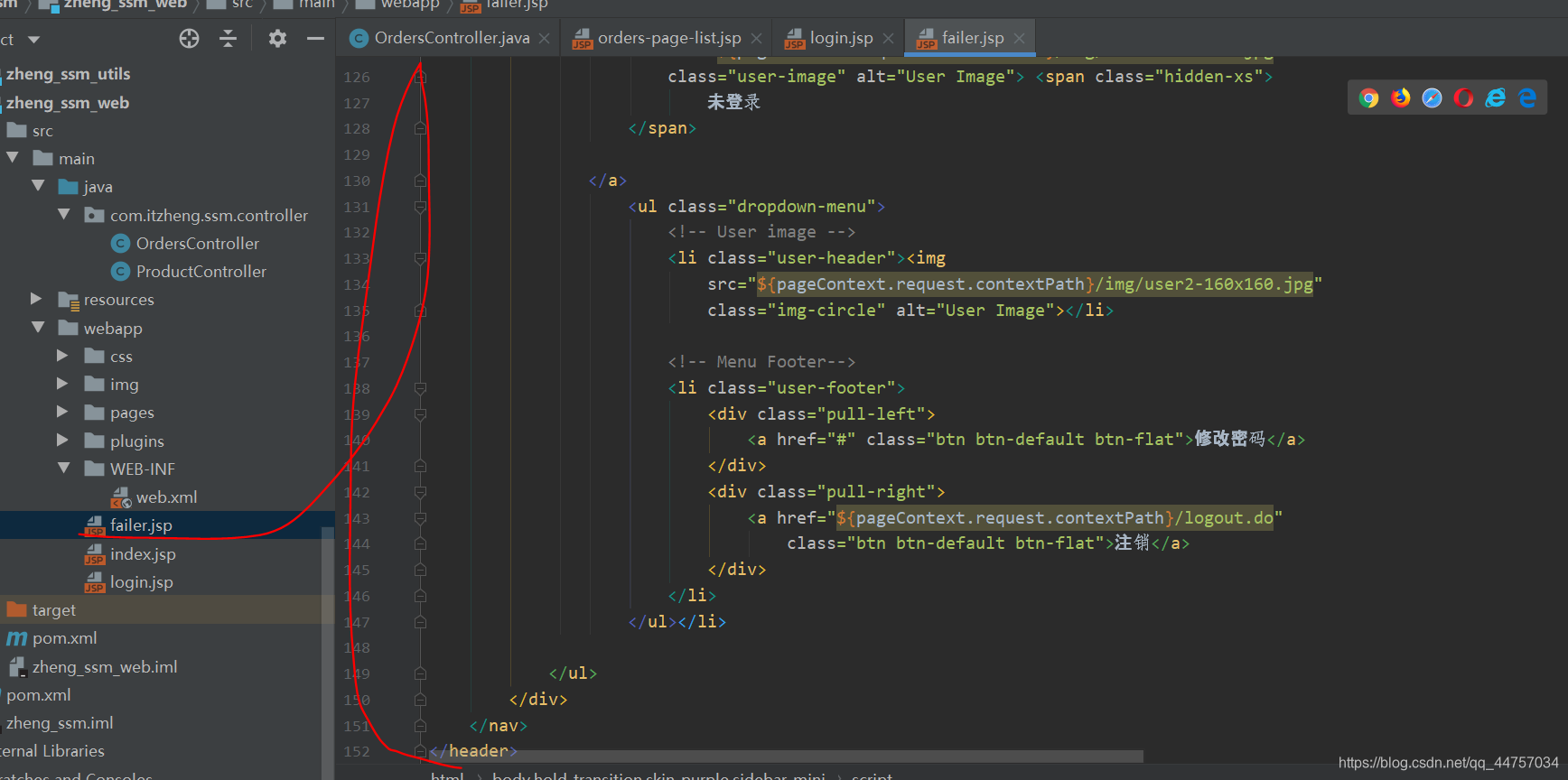Click the fold end marker at line 147
Screen dimensions: 1568x780
[420, 622]
